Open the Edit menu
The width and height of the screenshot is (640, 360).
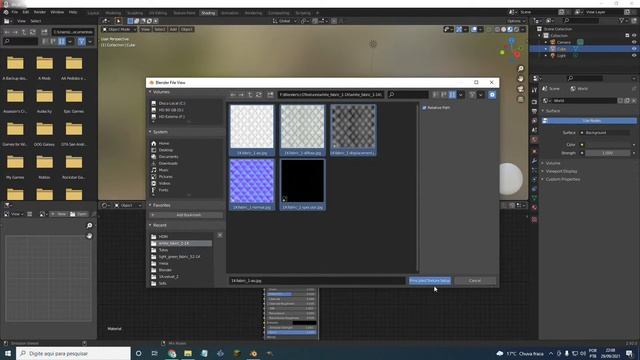[26, 12]
